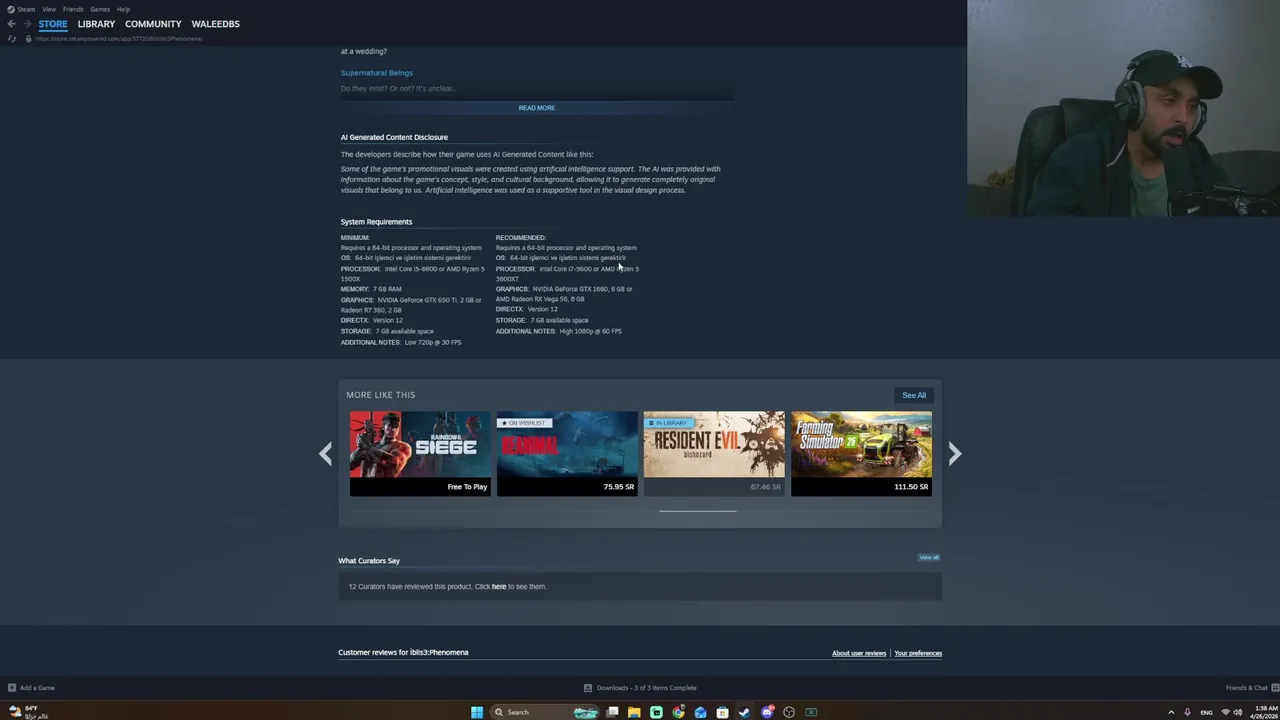Screen dimensions: 1280x720
Task: Open Discord from taskbar
Action: 767,712
